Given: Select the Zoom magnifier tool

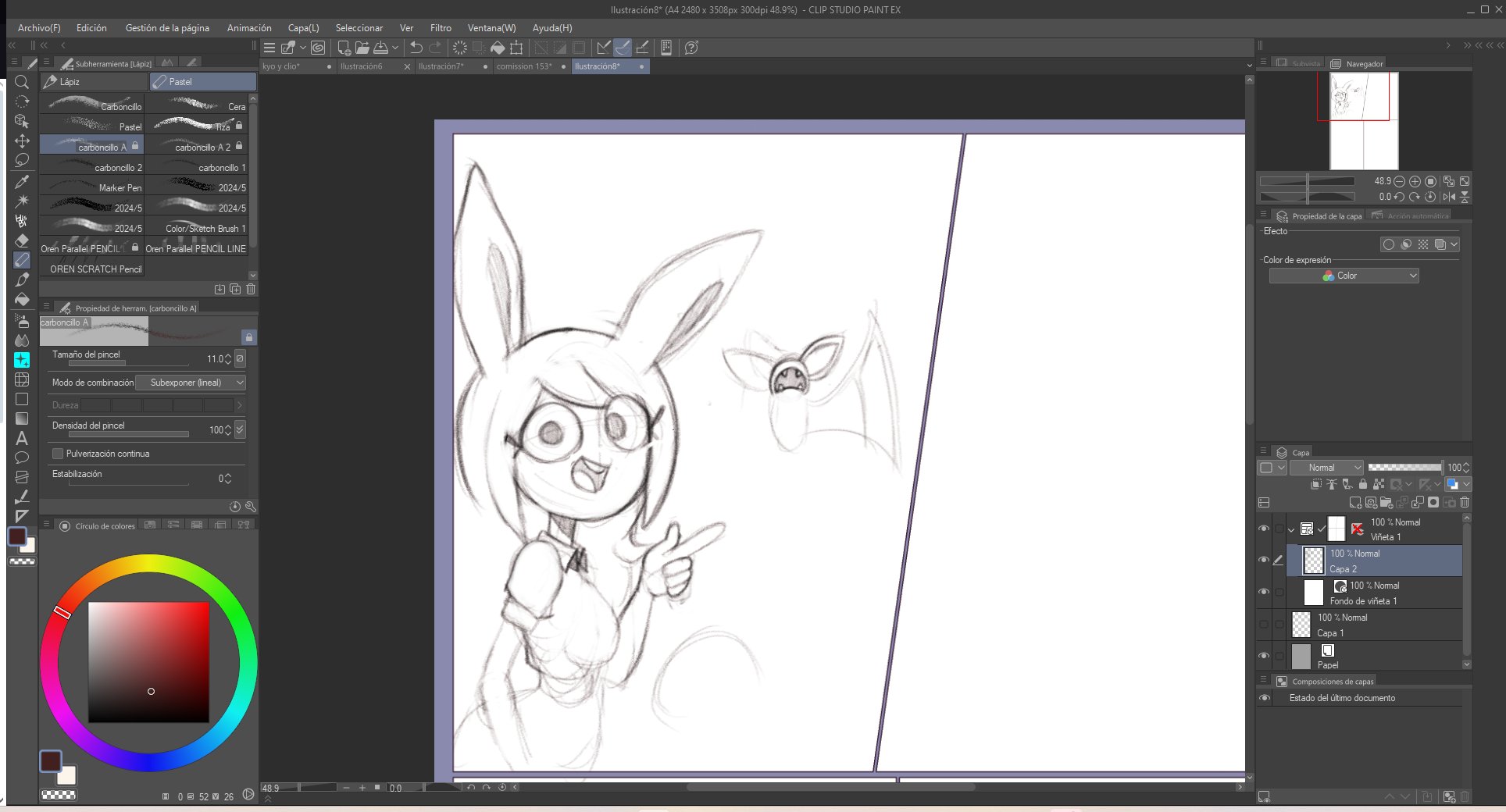Looking at the screenshot, I should 22,82.
